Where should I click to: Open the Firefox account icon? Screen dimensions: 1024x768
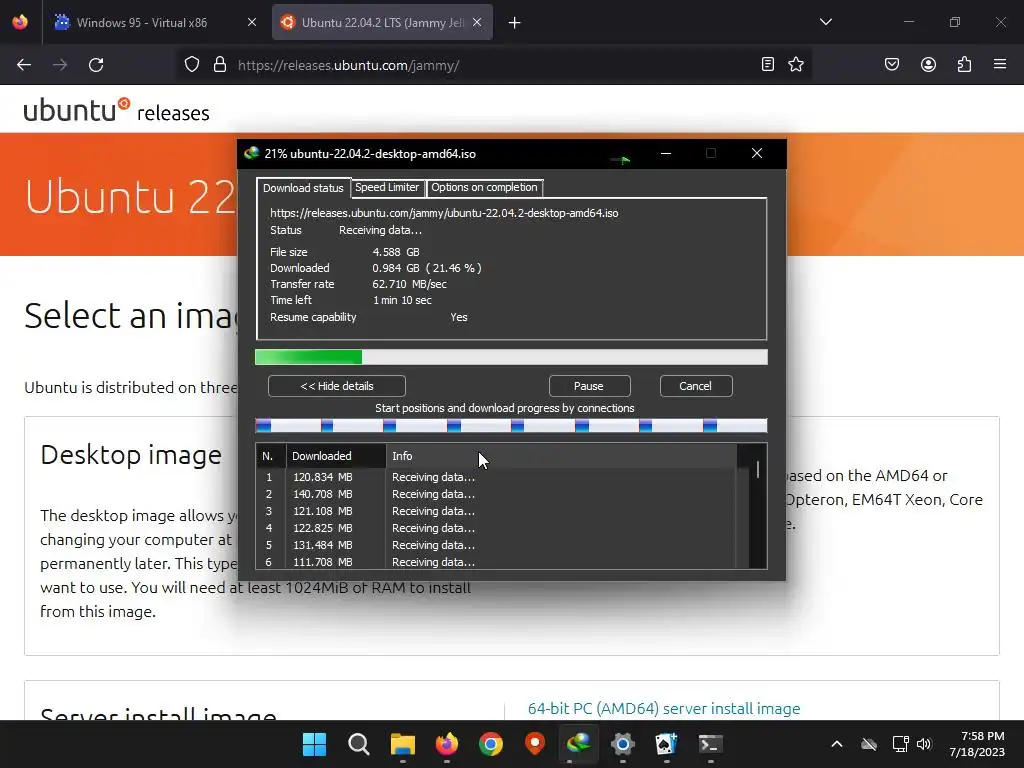pos(928,64)
